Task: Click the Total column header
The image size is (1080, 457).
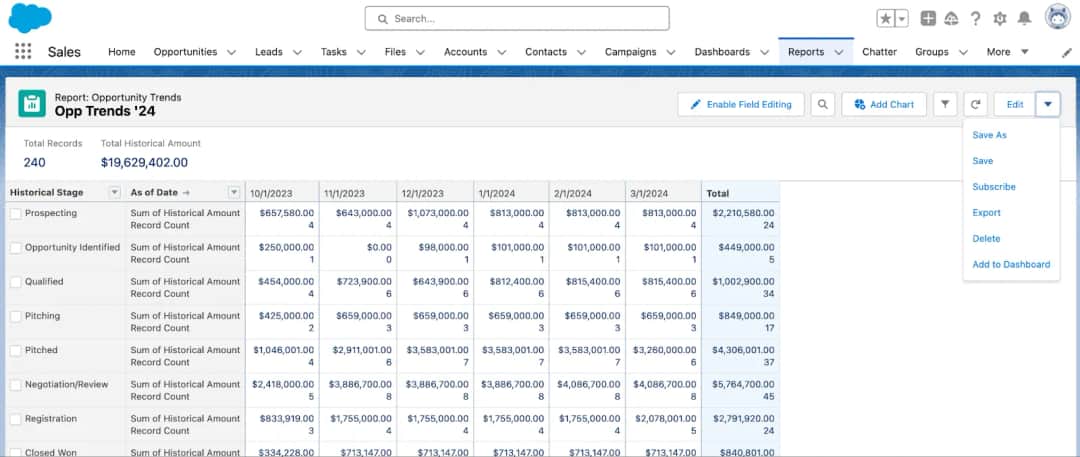Action: tap(740, 193)
